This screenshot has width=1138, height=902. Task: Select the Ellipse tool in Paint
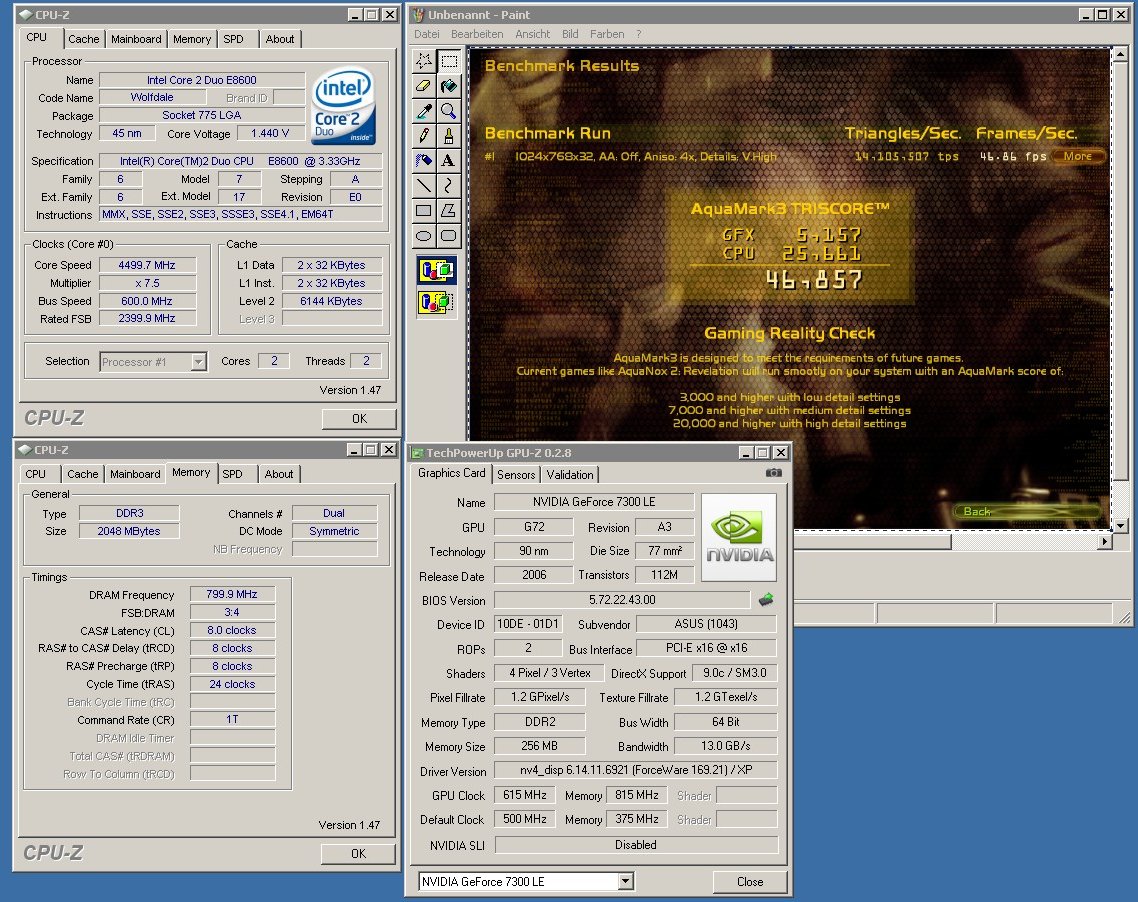click(425, 235)
